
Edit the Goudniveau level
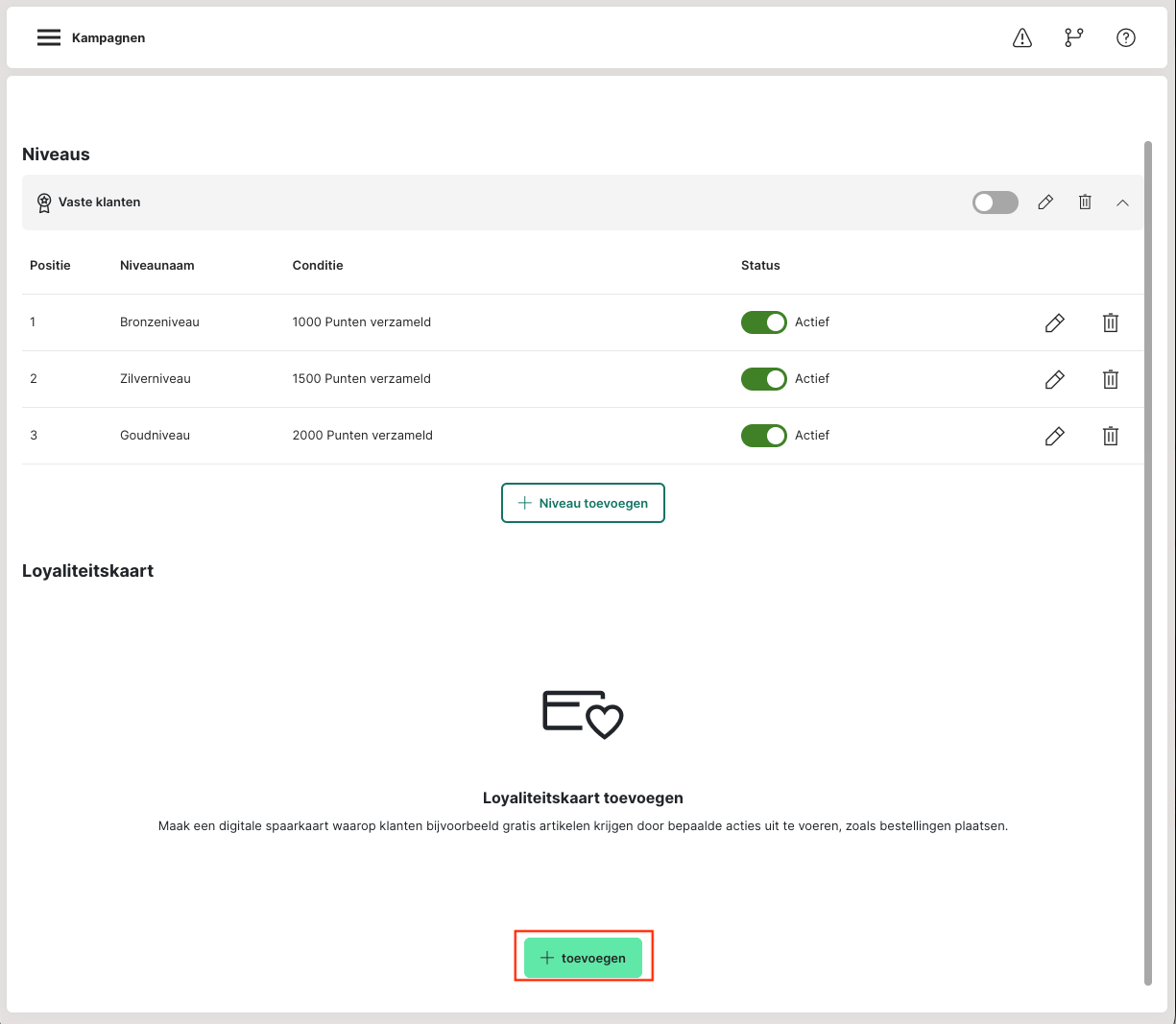click(1054, 437)
